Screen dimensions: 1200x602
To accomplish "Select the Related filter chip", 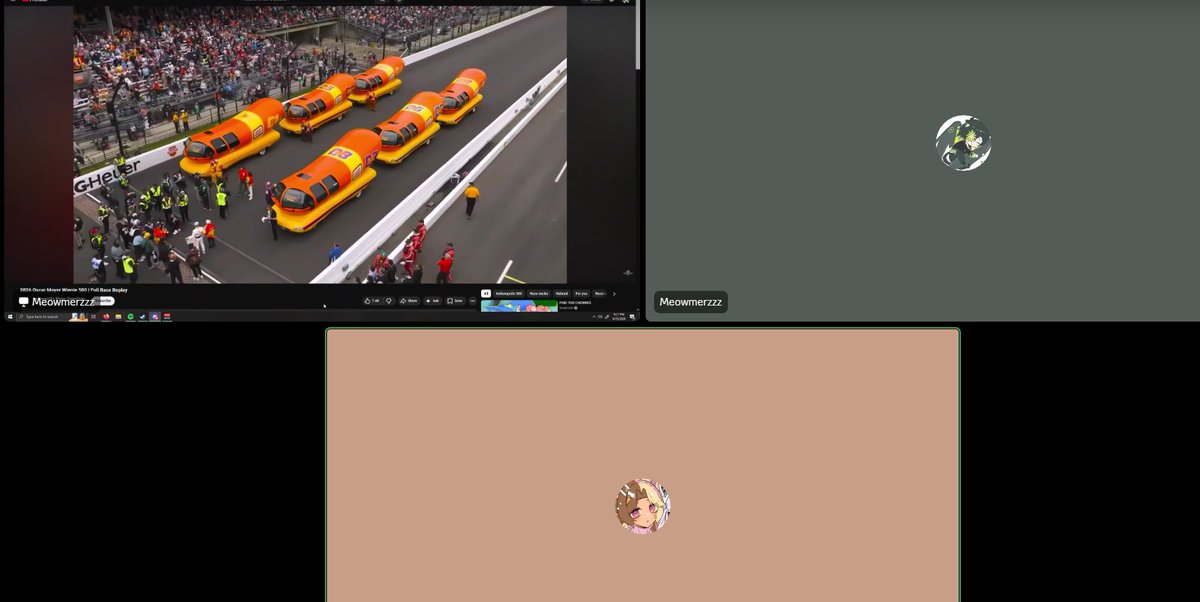I will (562, 294).
